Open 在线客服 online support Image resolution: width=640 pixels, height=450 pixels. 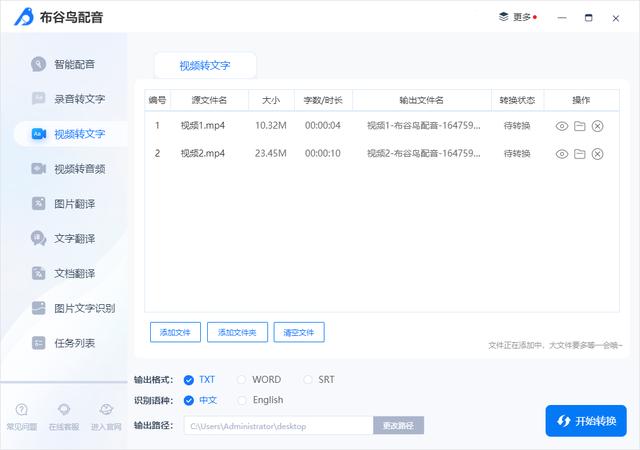tap(64, 410)
